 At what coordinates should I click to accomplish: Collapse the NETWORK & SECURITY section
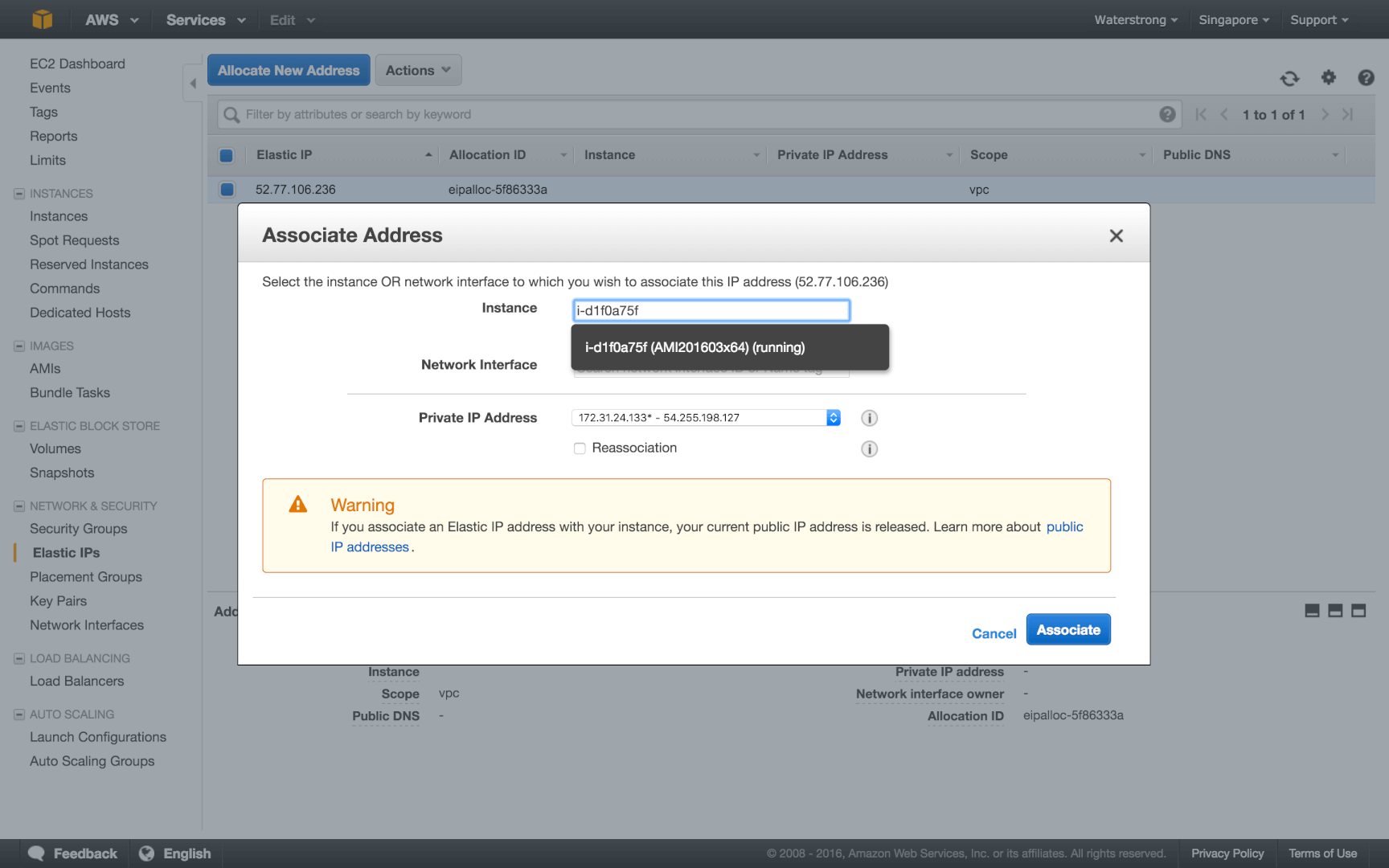[19, 506]
